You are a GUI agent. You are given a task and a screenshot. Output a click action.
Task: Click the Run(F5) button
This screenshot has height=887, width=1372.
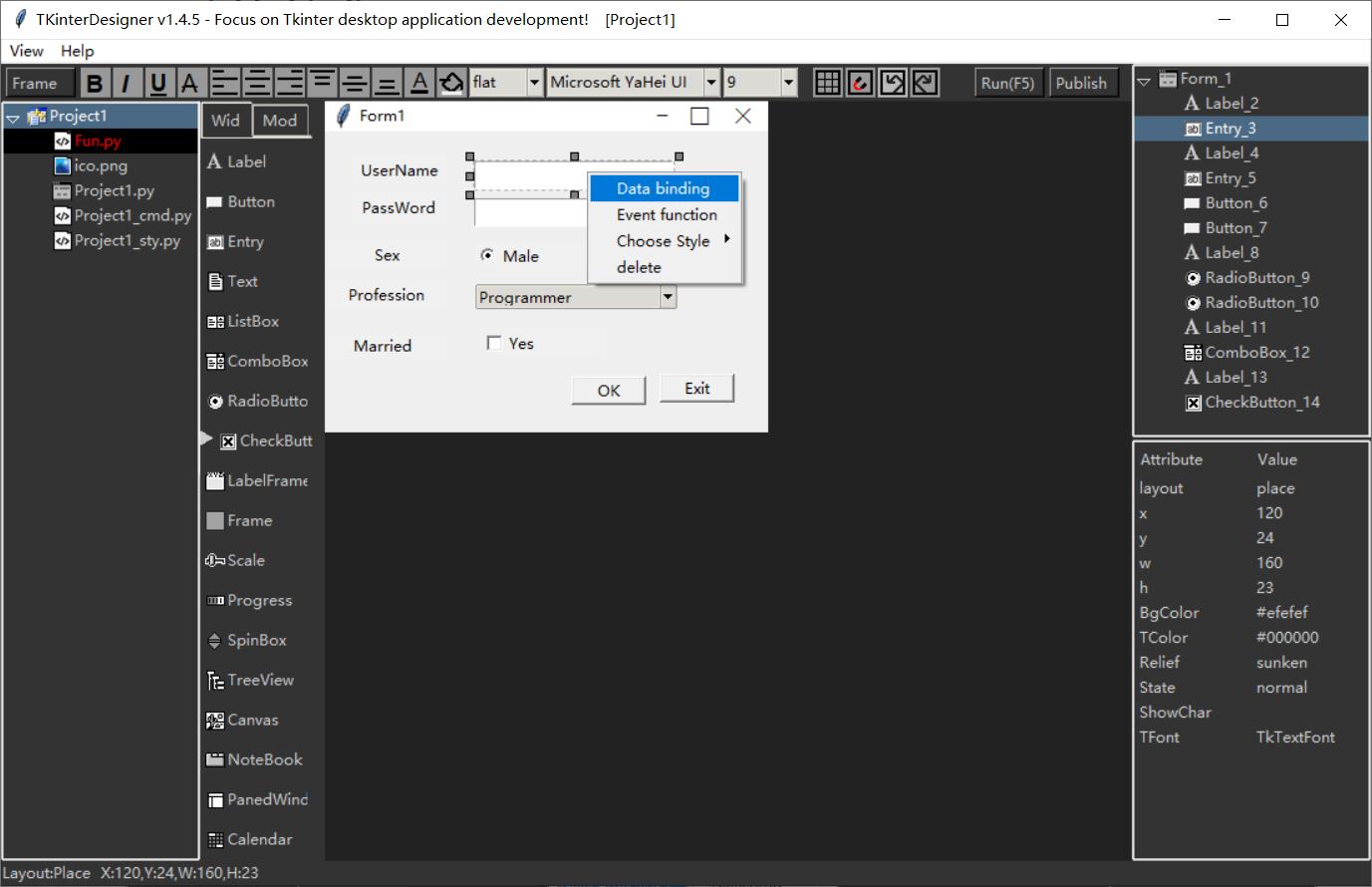pyautogui.click(x=1007, y=83)
